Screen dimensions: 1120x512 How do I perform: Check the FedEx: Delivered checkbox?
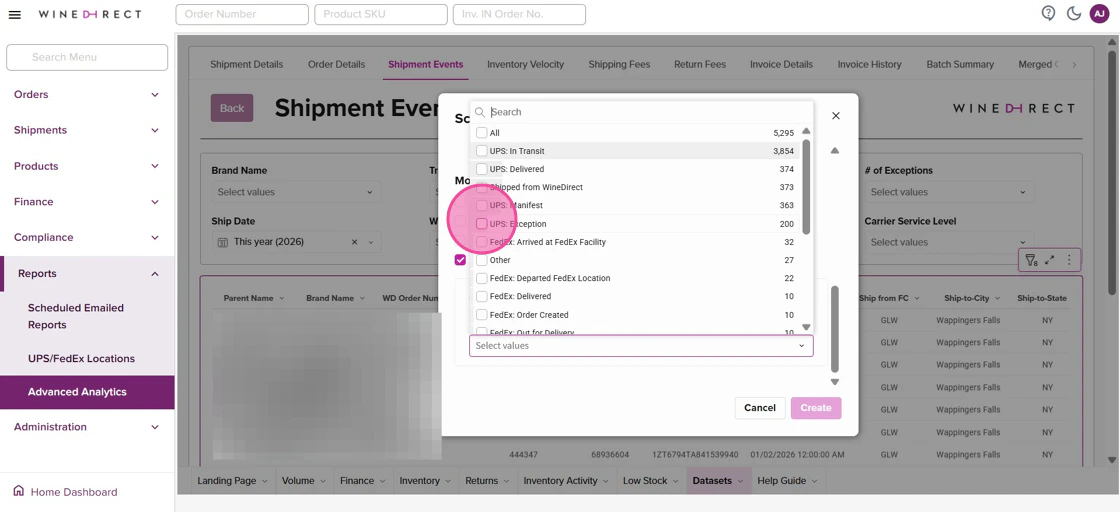(x=481, y=296)
